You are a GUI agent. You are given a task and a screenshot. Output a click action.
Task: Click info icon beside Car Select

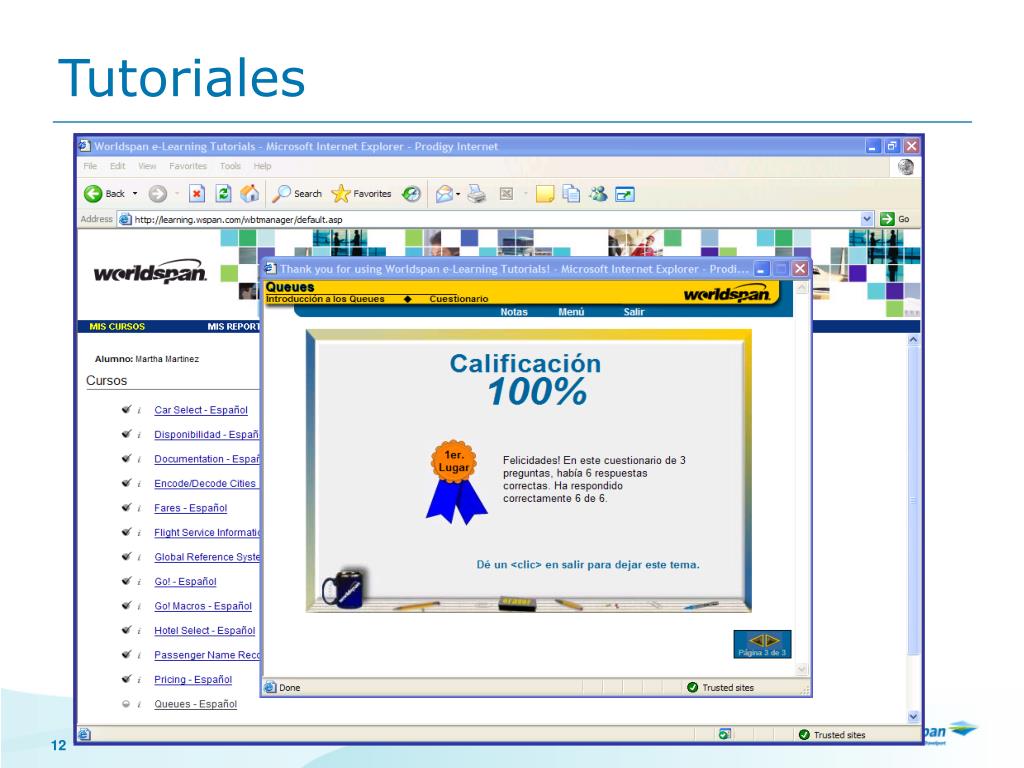click(139, 410)
